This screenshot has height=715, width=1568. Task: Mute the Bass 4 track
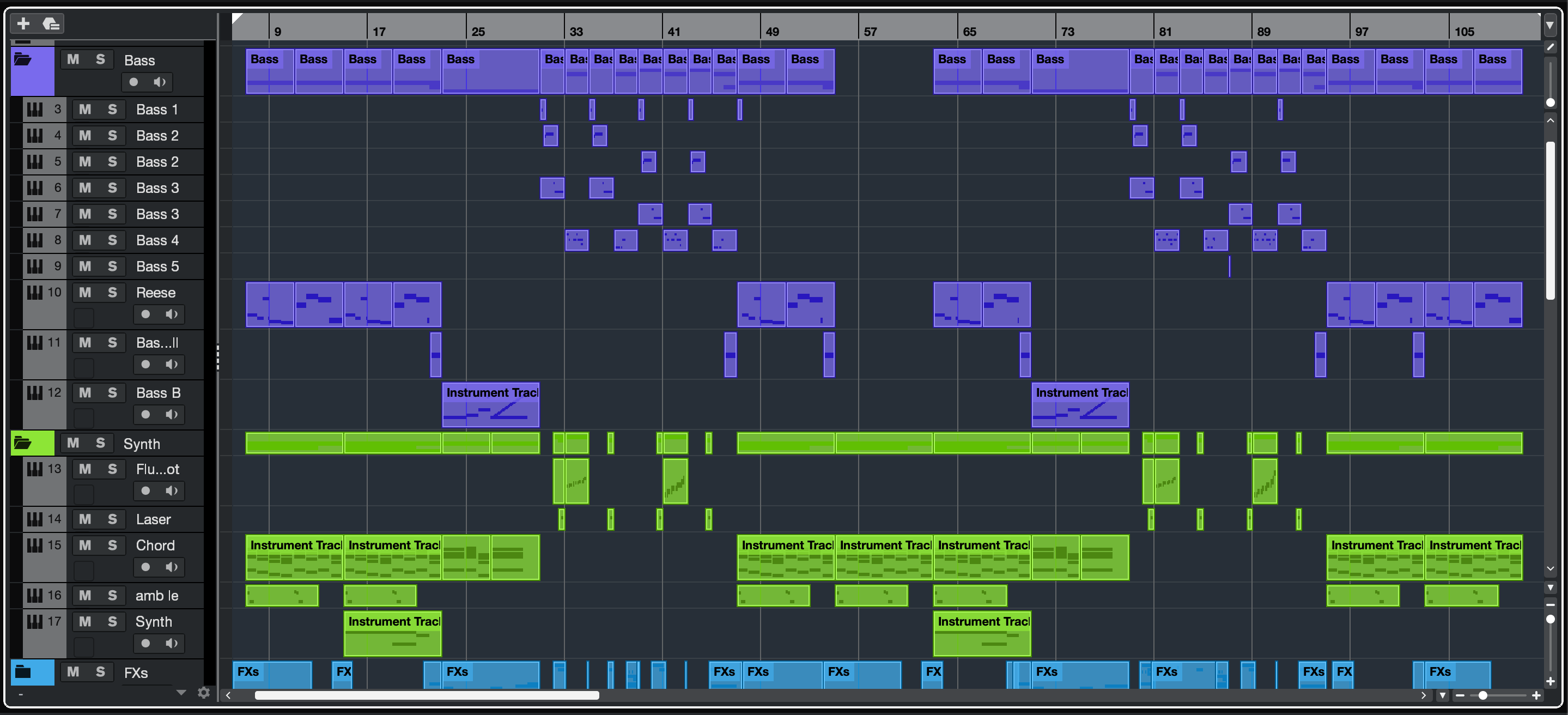85,240
